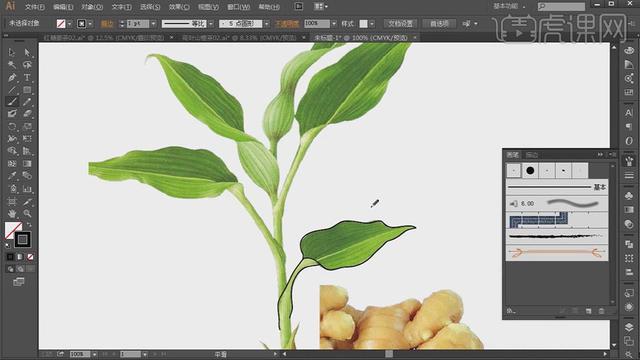Select the Shape Builder tool

[12, 151]
